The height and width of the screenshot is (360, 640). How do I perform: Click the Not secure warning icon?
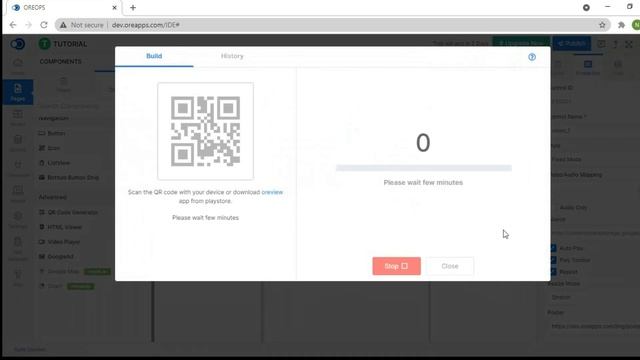[63, 25]
